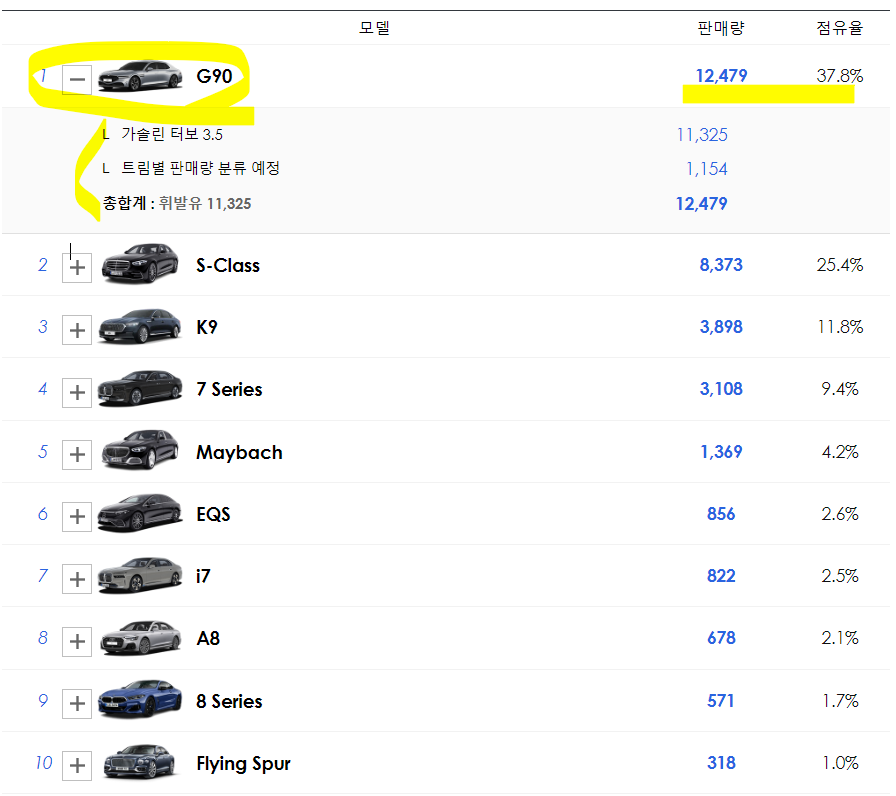Click the Maybach car thumbnail
The height and width of the screenshot is (796, 896).
pos(140,450)
